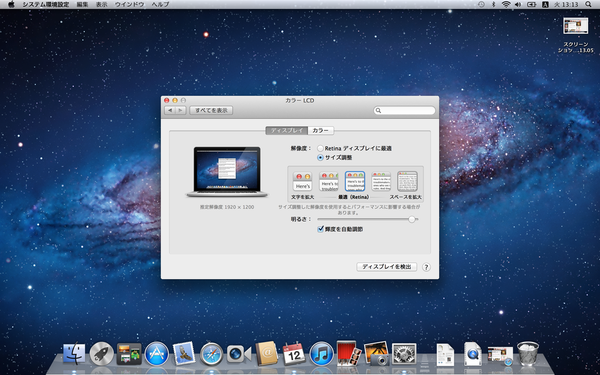Choose the '最適 (Retina)' scaling thumbnail
The image size is (600, 375).
pos(355,181)
